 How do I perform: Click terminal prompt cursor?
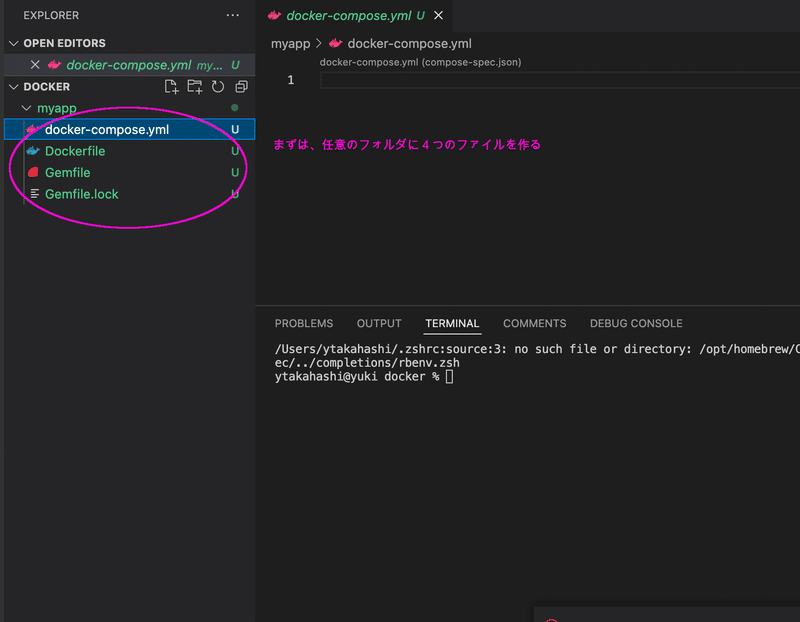[449, 377]
